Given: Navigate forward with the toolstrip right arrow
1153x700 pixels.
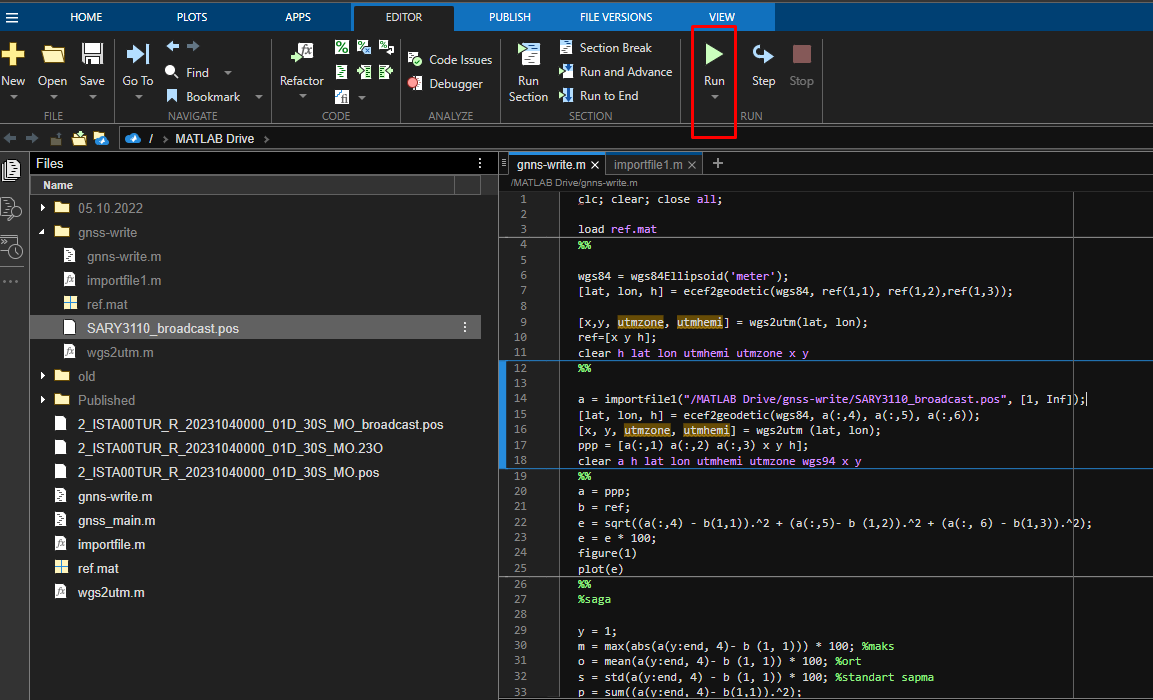Looking at the screenshot, I should 193,46.
